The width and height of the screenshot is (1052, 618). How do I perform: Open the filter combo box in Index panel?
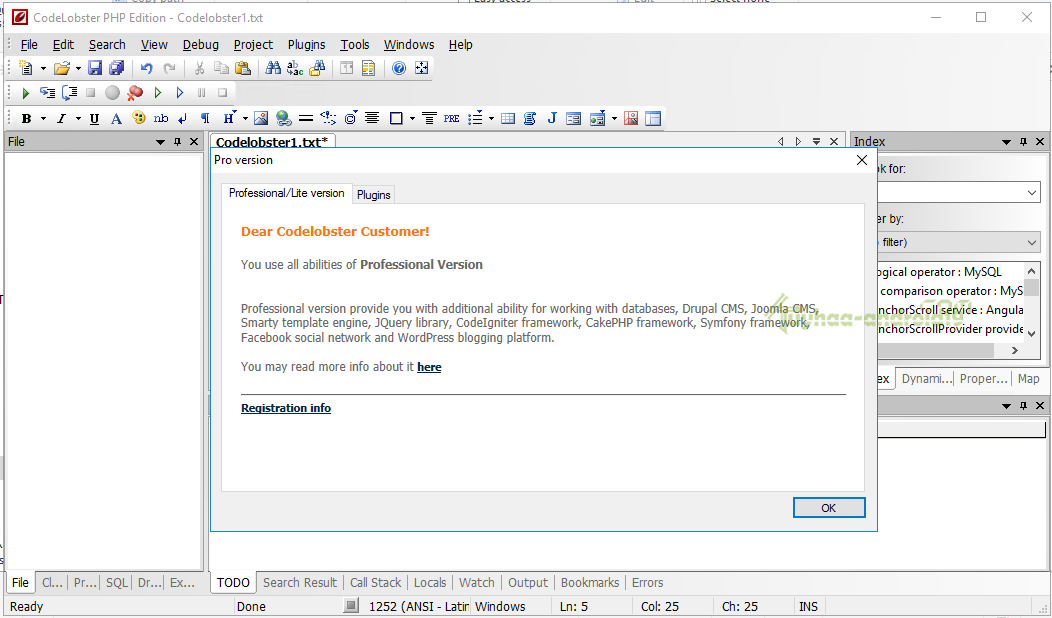tap(1033, 242)
